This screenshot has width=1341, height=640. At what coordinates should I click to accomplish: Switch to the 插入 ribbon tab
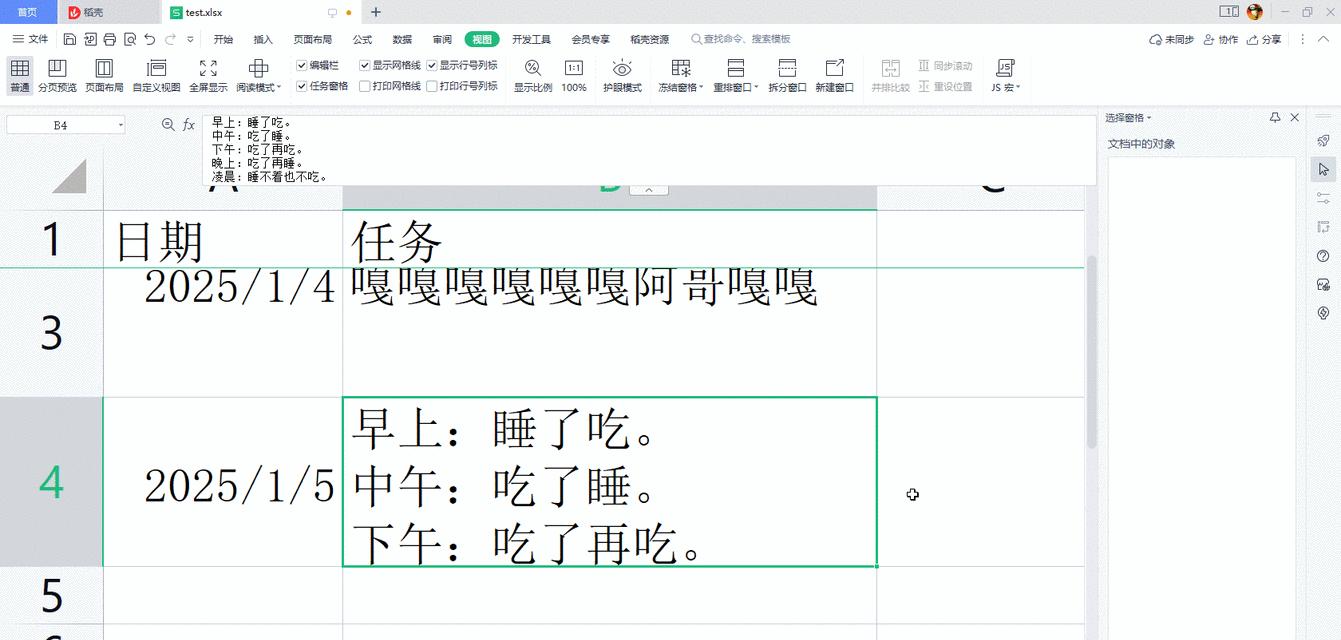(263, 40)
